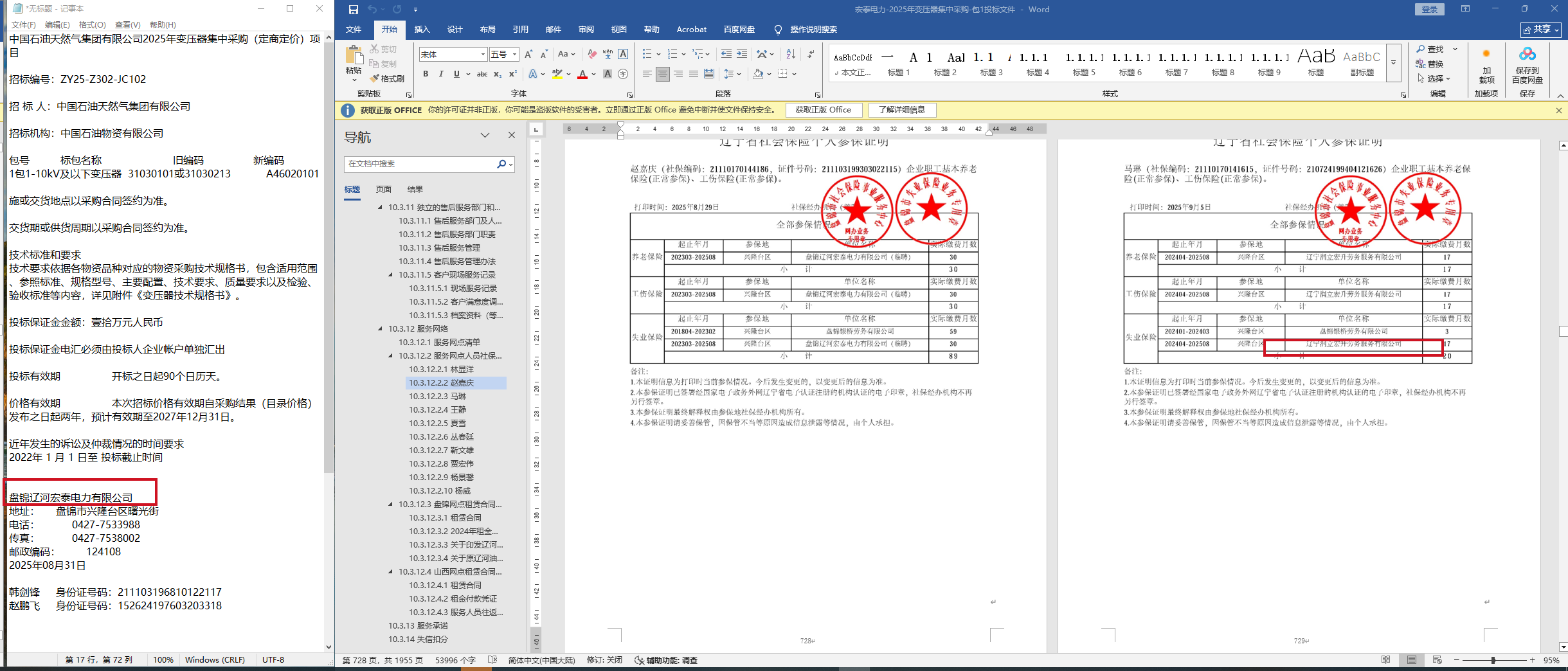Increase paragraph indent

coord(742,54)
